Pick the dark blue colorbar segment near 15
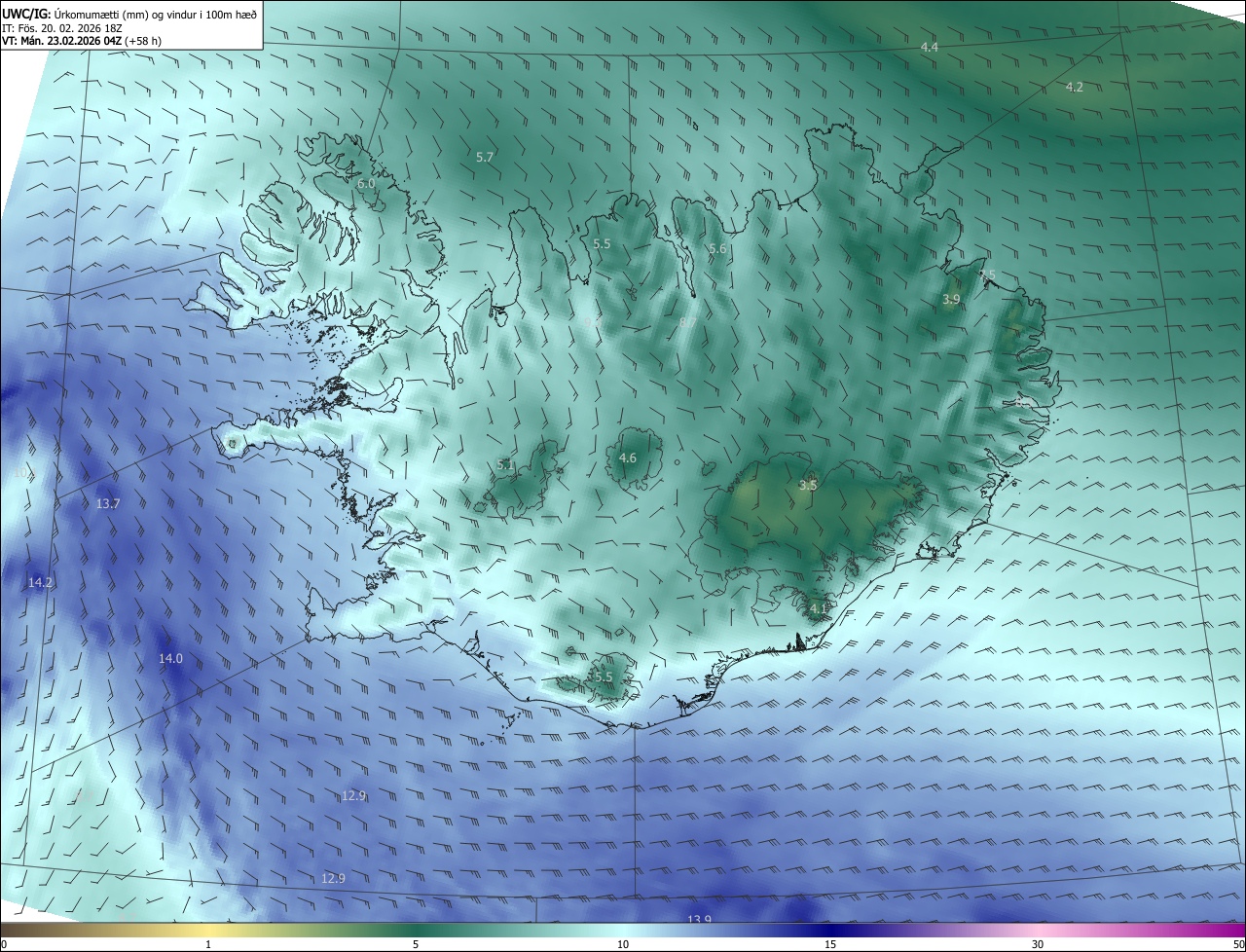 tap(830, 931)
